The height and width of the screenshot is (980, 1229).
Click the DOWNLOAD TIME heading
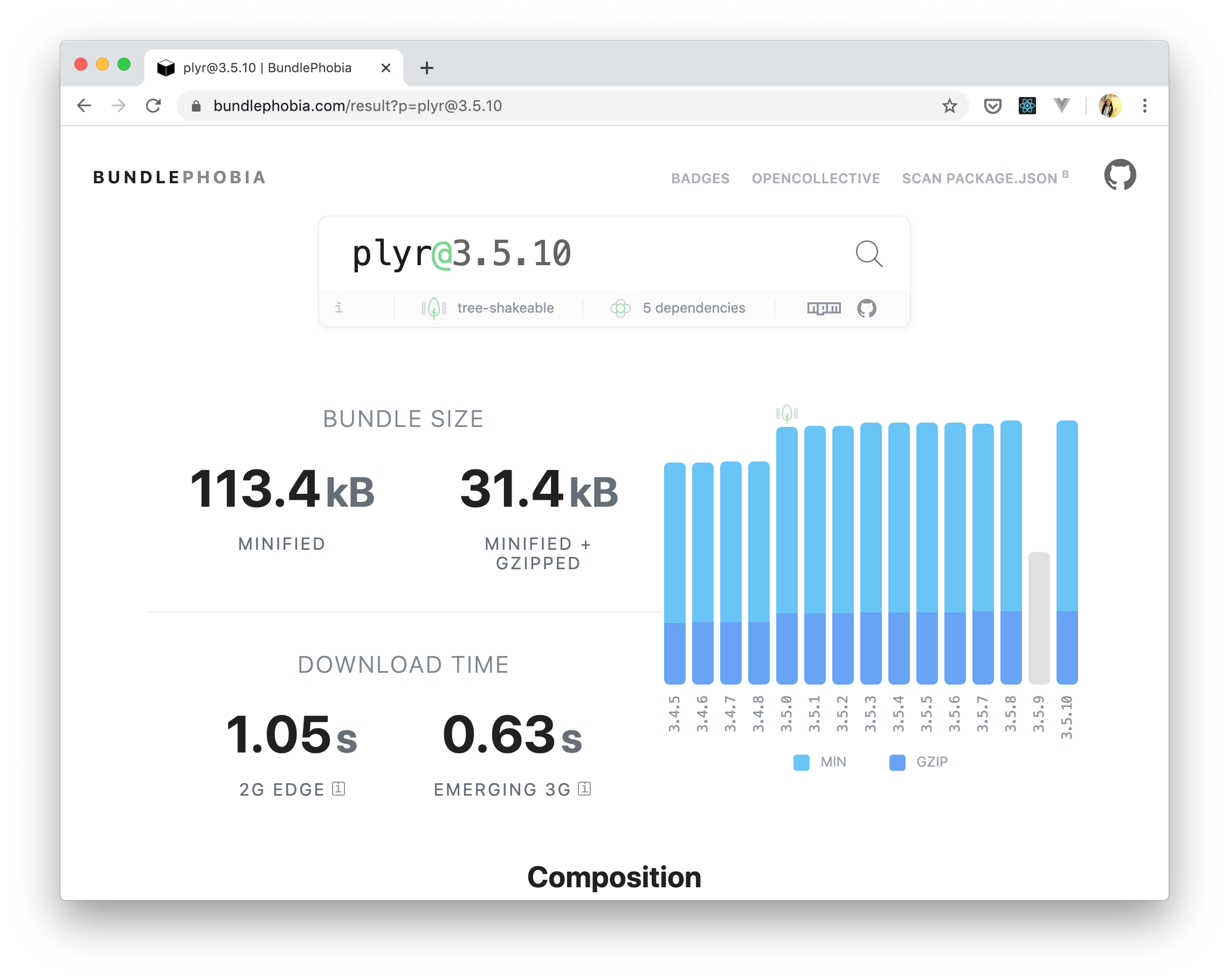pos(403,665)
